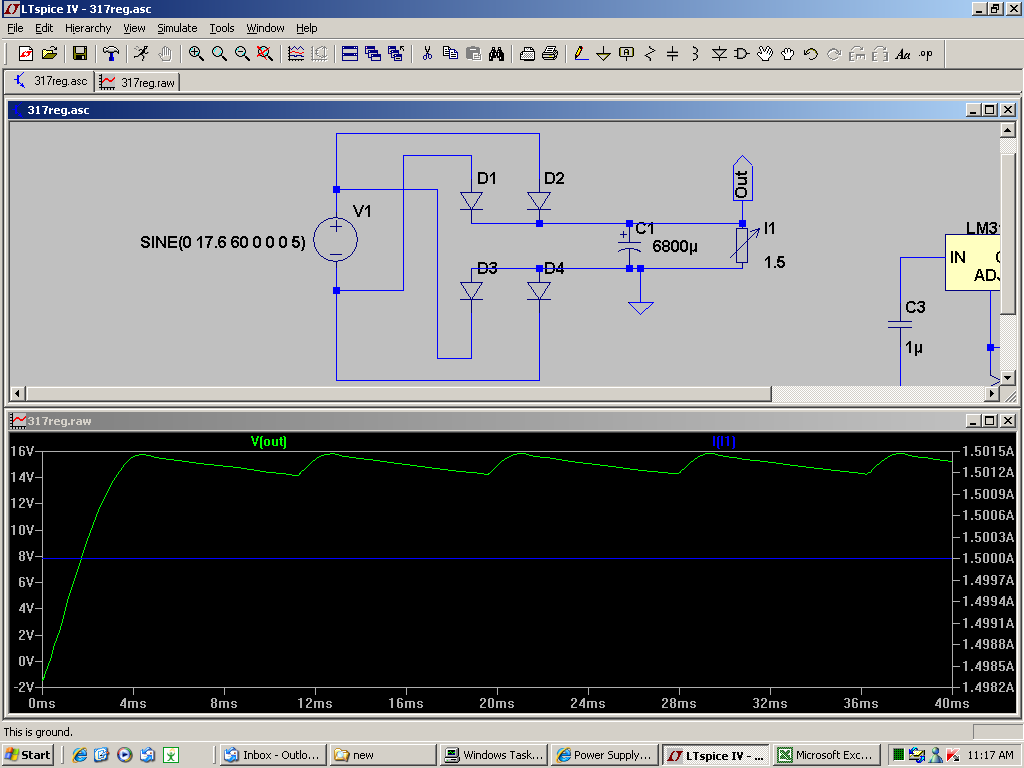Click the 16V left axis label
This screenshot has width=1024, height=768.
(x=22, y=451)
